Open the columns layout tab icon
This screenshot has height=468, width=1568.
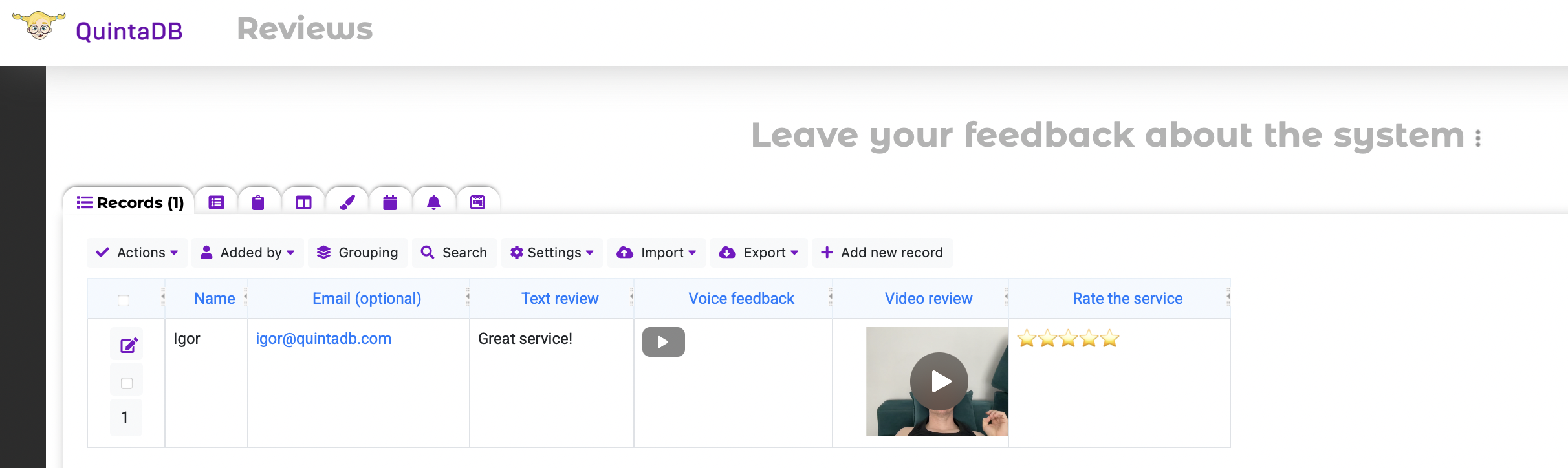(303, 202)
